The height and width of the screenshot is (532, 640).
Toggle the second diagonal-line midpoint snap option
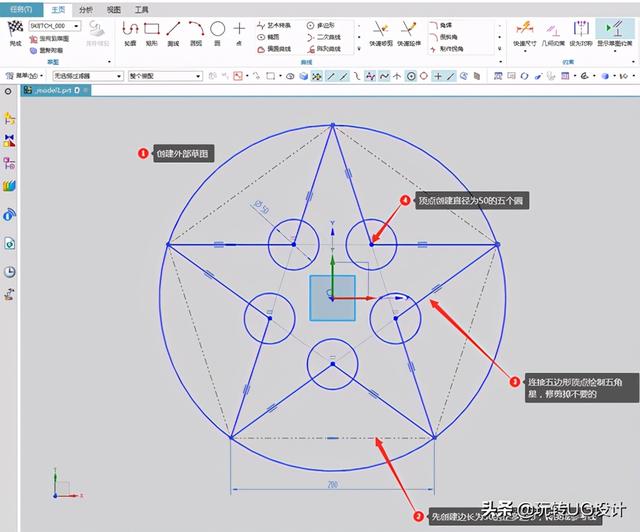(x=344, y=76)
